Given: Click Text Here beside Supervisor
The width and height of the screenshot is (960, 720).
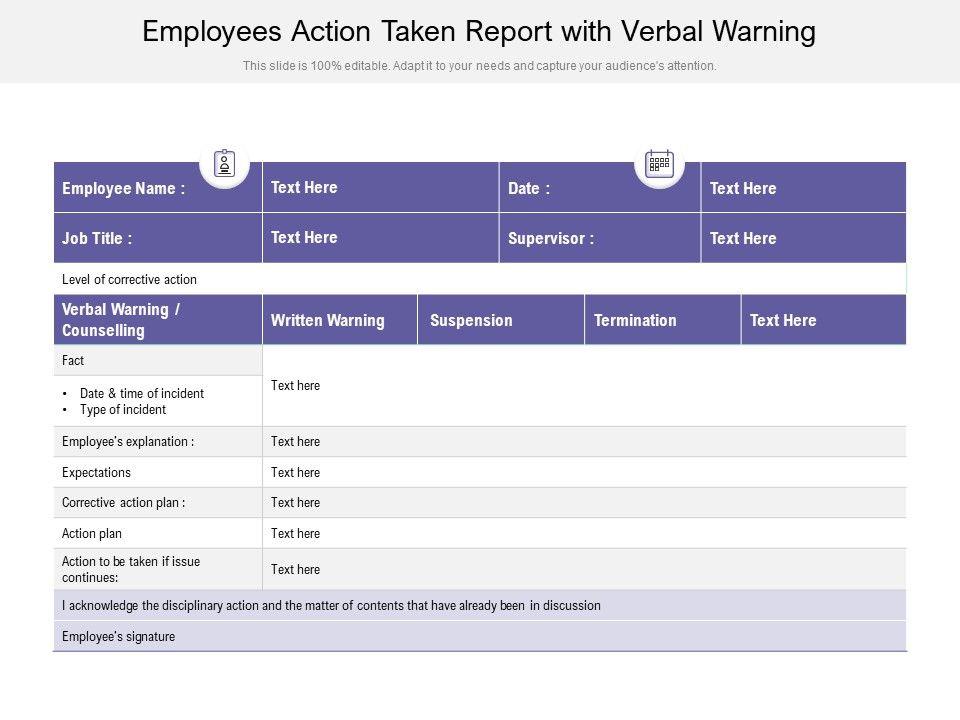Looking at the screenshot, I should 742,239.
